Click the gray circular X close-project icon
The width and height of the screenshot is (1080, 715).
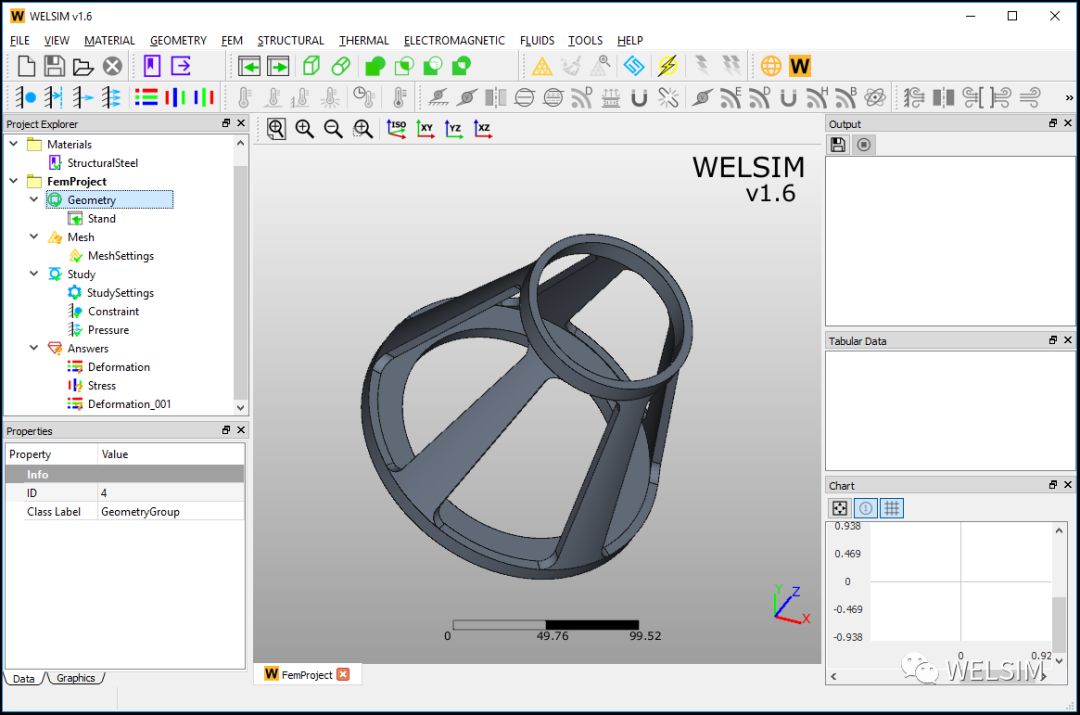coord(112,66)
